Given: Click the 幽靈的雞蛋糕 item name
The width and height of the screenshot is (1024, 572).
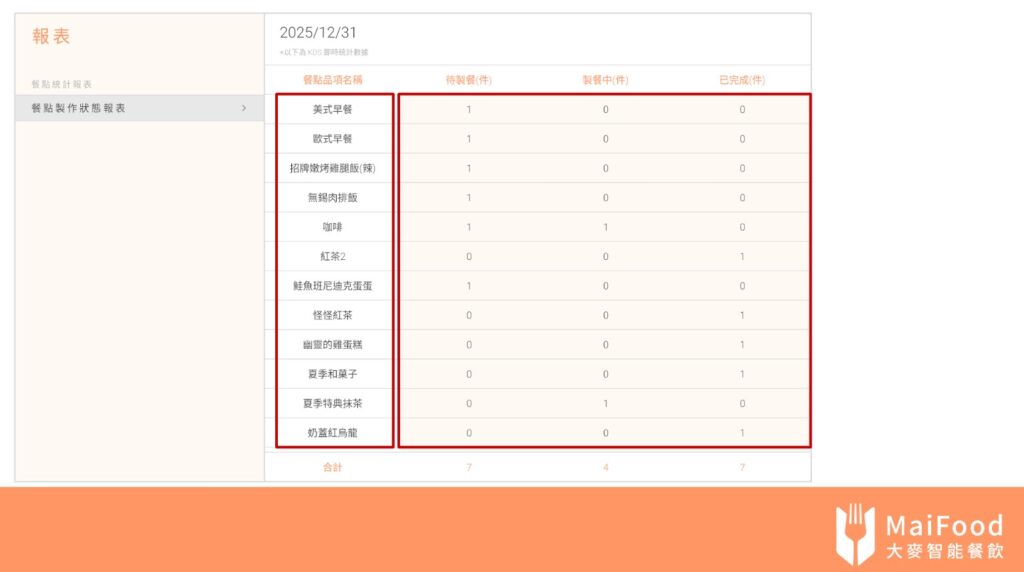Looking at the screenshot, I should 333,345.
